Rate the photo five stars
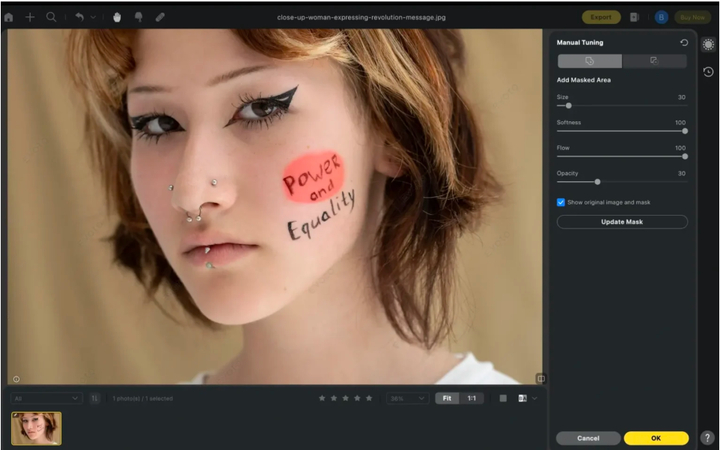The width and height of the screenshot is (720, 450). (x=369, y=398)
